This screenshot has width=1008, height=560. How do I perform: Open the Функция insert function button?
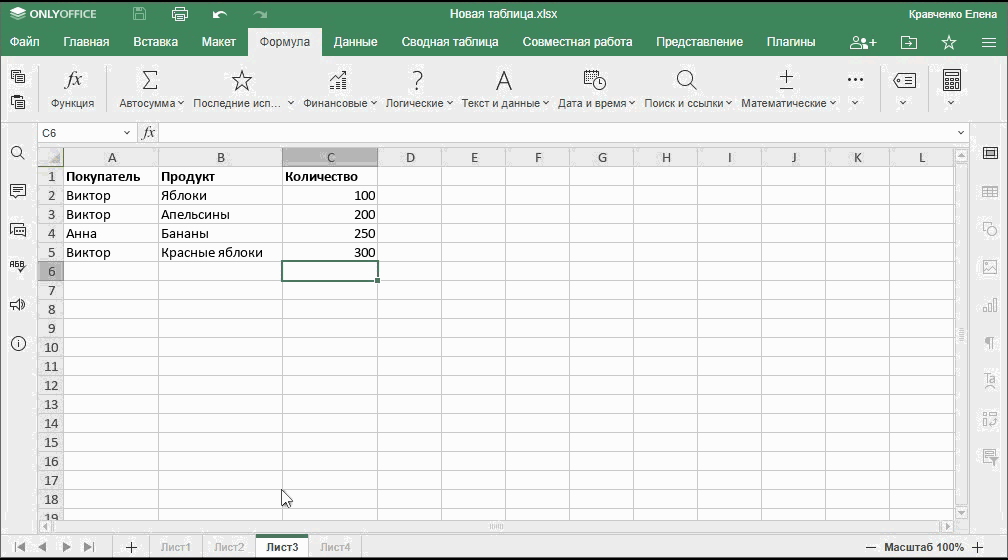pos(73,89)
